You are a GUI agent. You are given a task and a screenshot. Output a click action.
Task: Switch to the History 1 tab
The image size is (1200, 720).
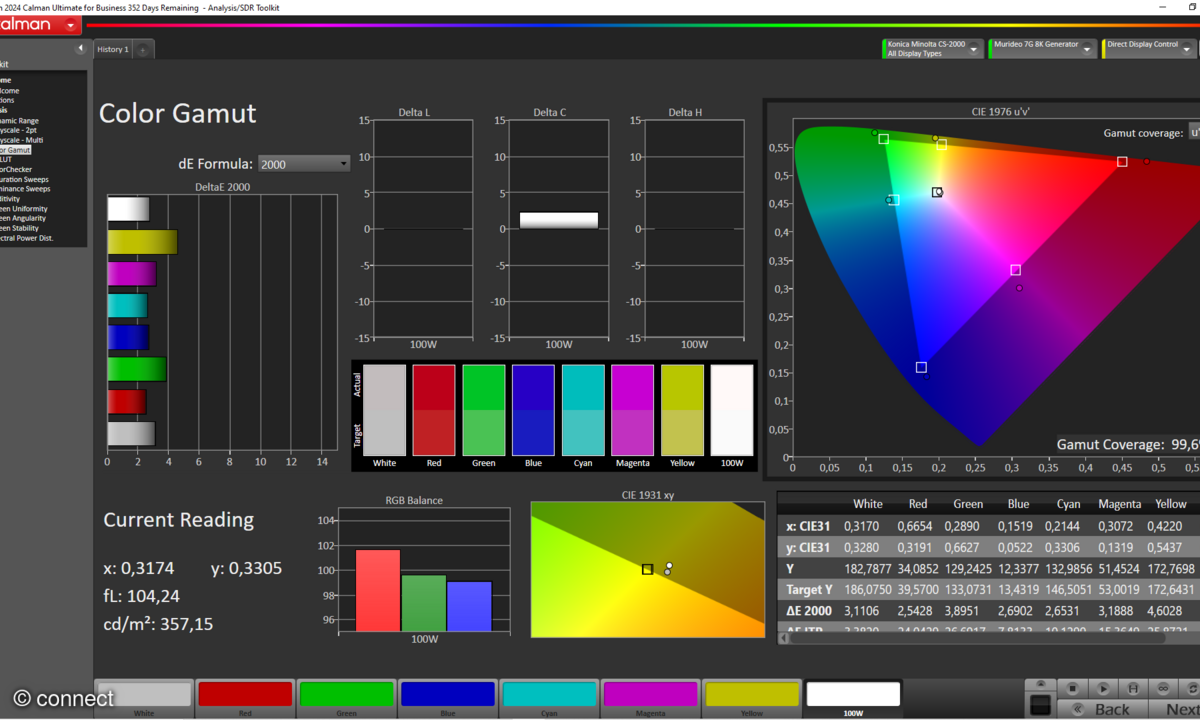coord(112,49)
